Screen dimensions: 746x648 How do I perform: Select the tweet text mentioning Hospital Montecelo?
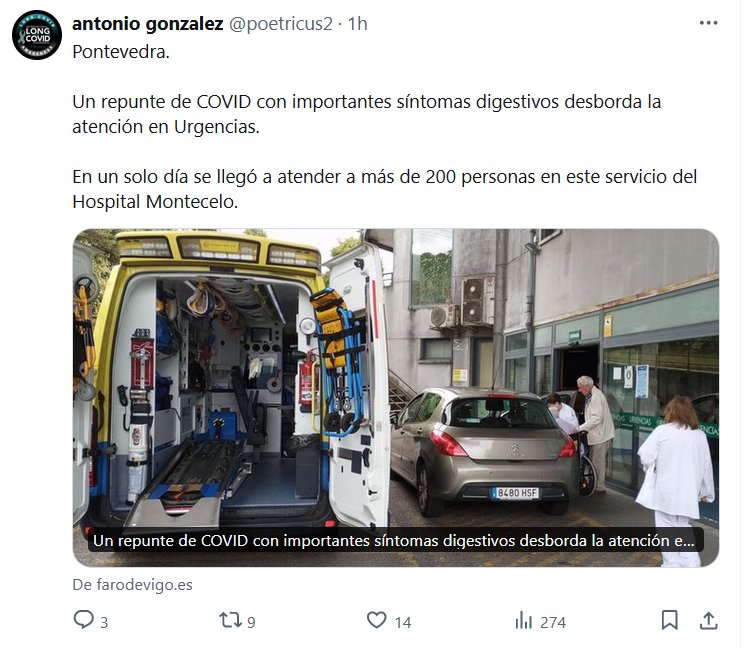(x=384, y=189)
